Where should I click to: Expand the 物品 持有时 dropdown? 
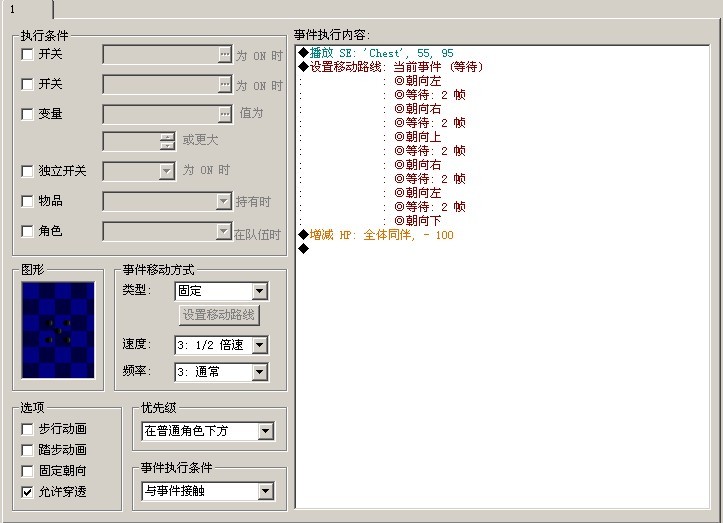tap(224, 201)
